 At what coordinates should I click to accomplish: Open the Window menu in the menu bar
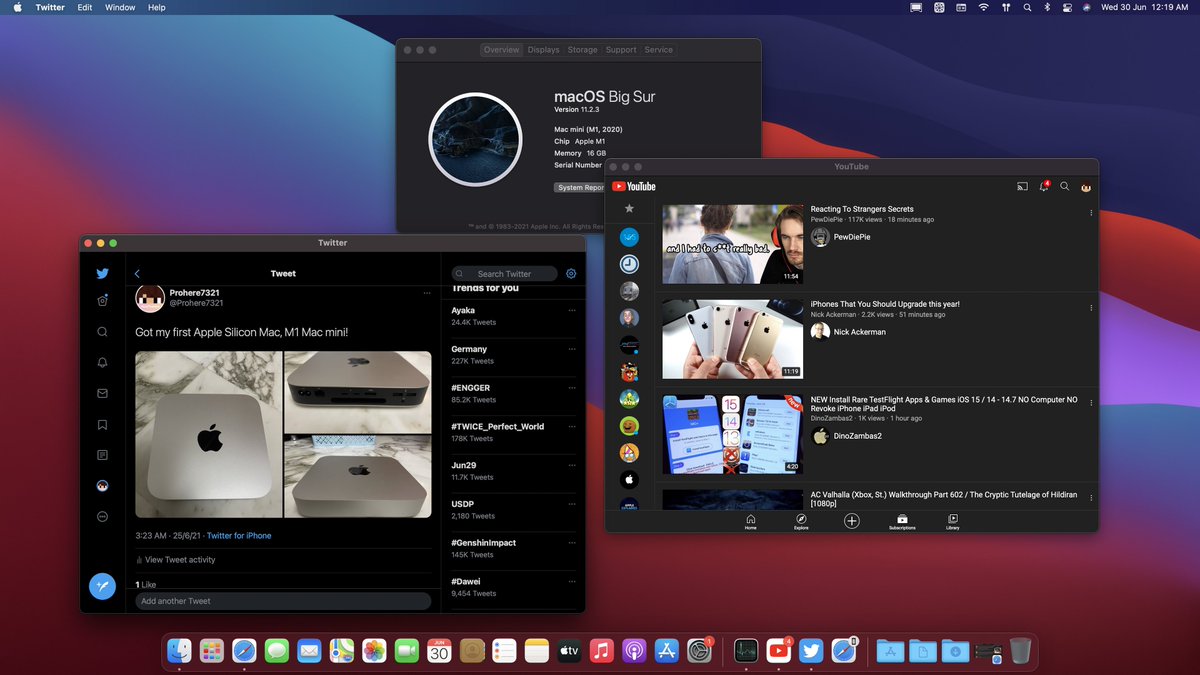[x=120, y=7]
